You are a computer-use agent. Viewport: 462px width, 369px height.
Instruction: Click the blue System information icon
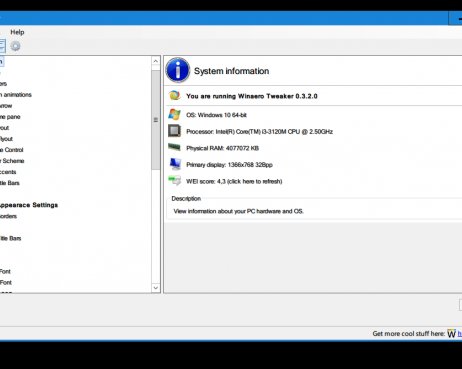(178, 70)
